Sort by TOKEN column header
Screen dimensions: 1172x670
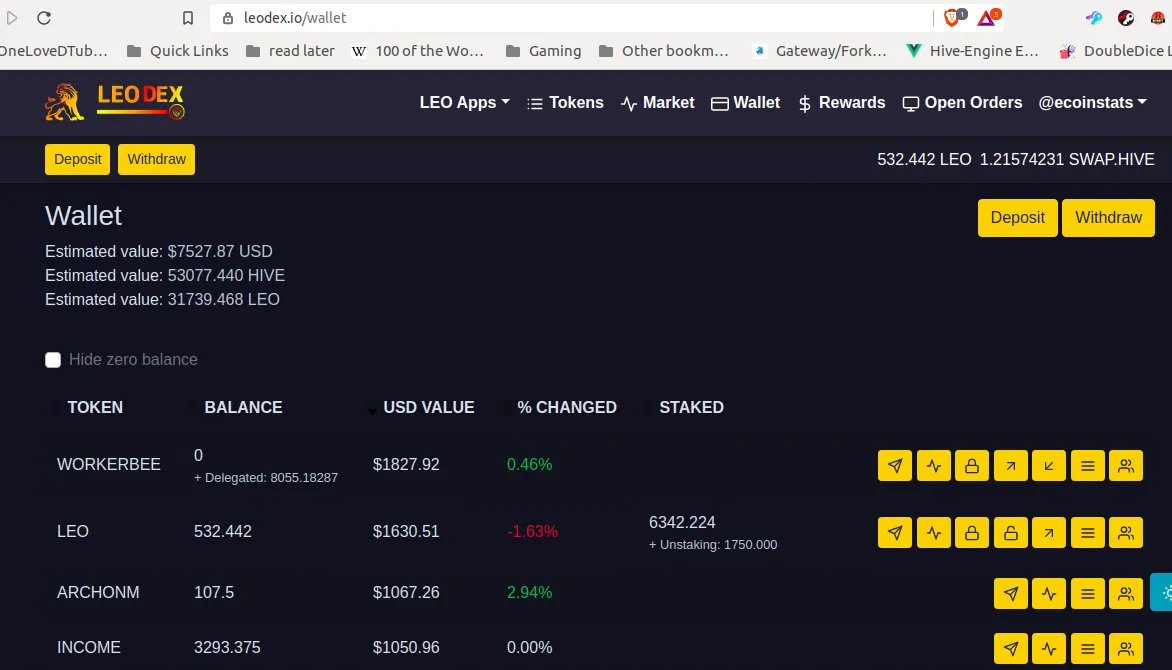pyautogui.click(x=95, y=408)
